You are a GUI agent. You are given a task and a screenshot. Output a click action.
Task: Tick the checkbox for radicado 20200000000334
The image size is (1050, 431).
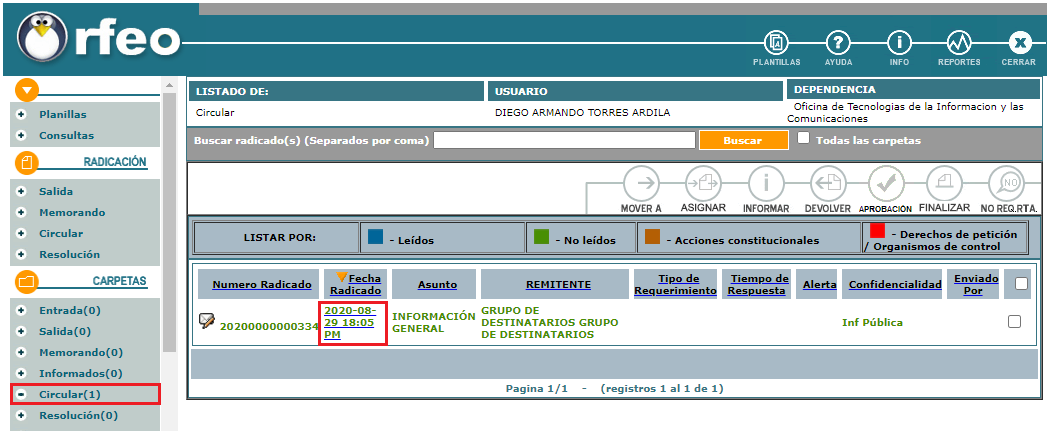(1014, 322)
